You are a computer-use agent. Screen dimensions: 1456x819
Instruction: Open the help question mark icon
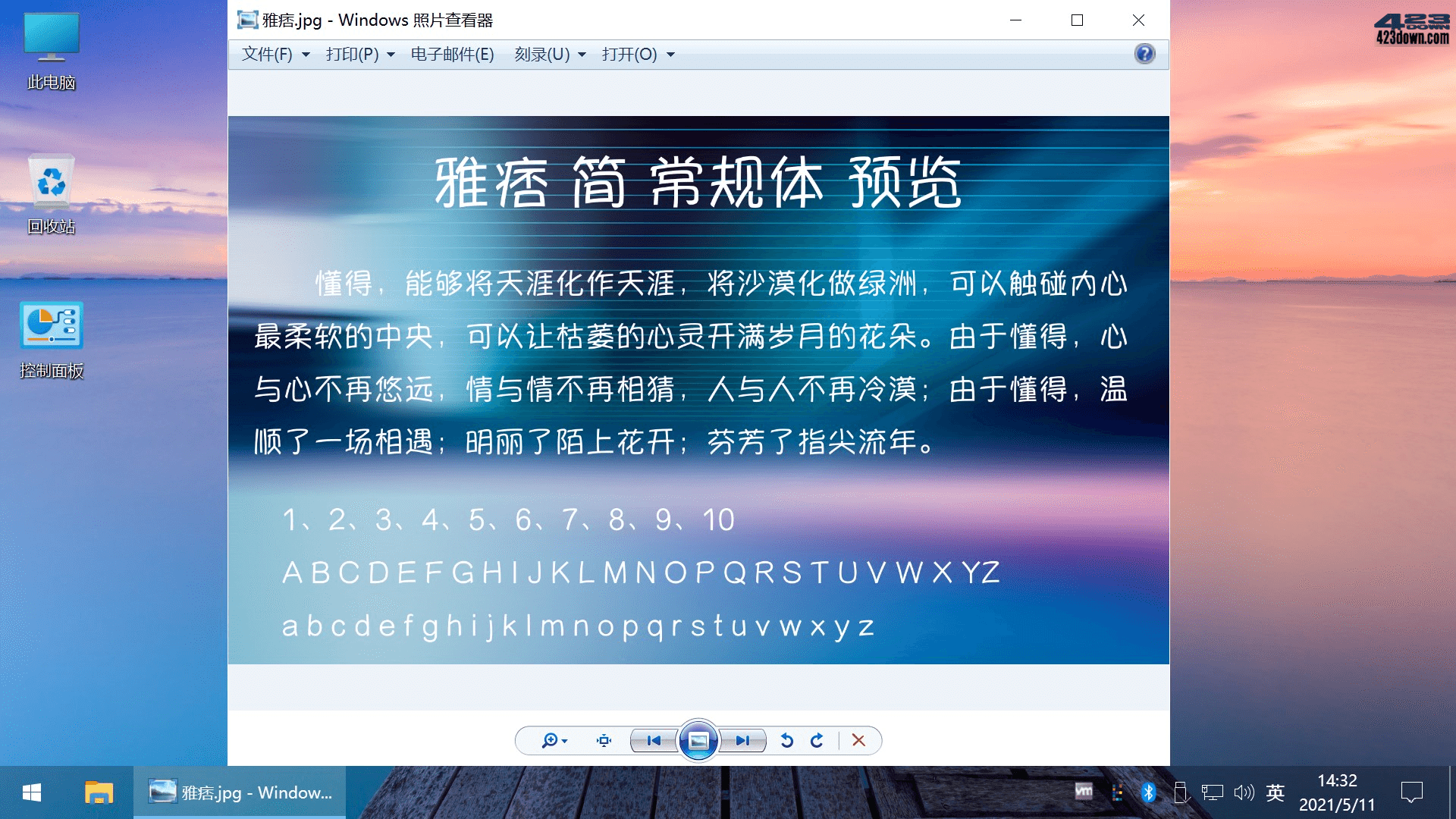point(1144,54)
